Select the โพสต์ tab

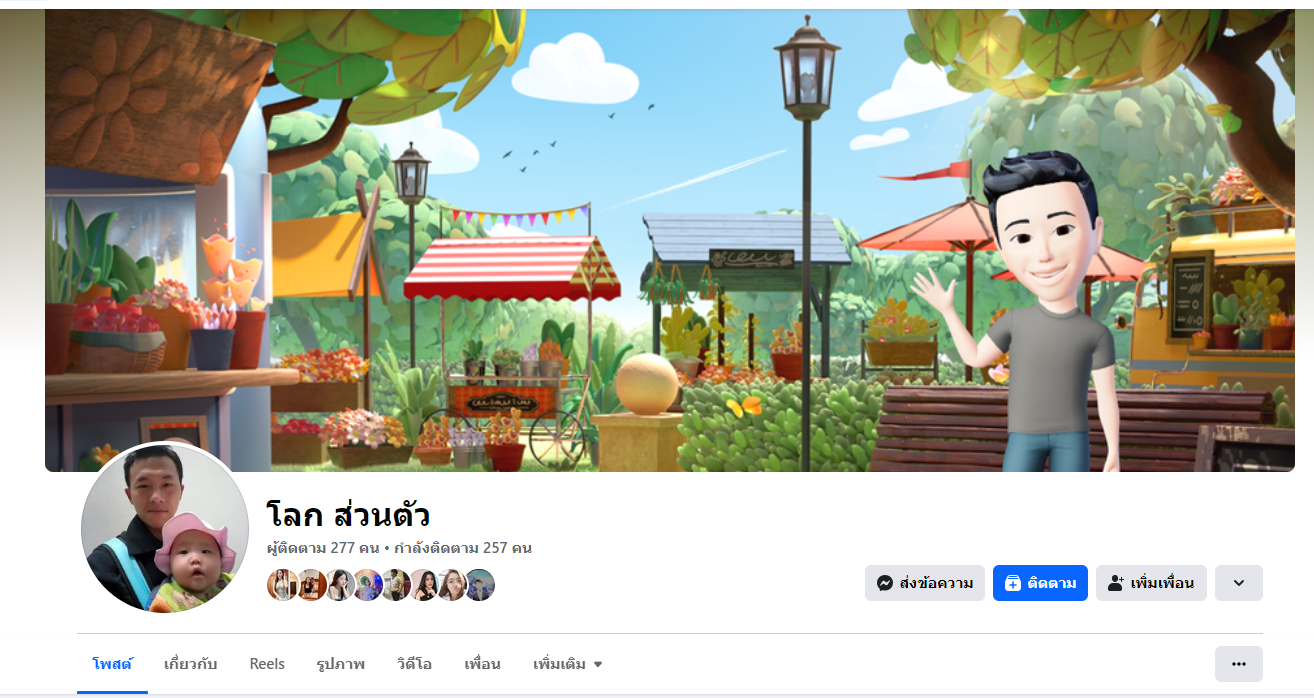(x=112, y=664)
